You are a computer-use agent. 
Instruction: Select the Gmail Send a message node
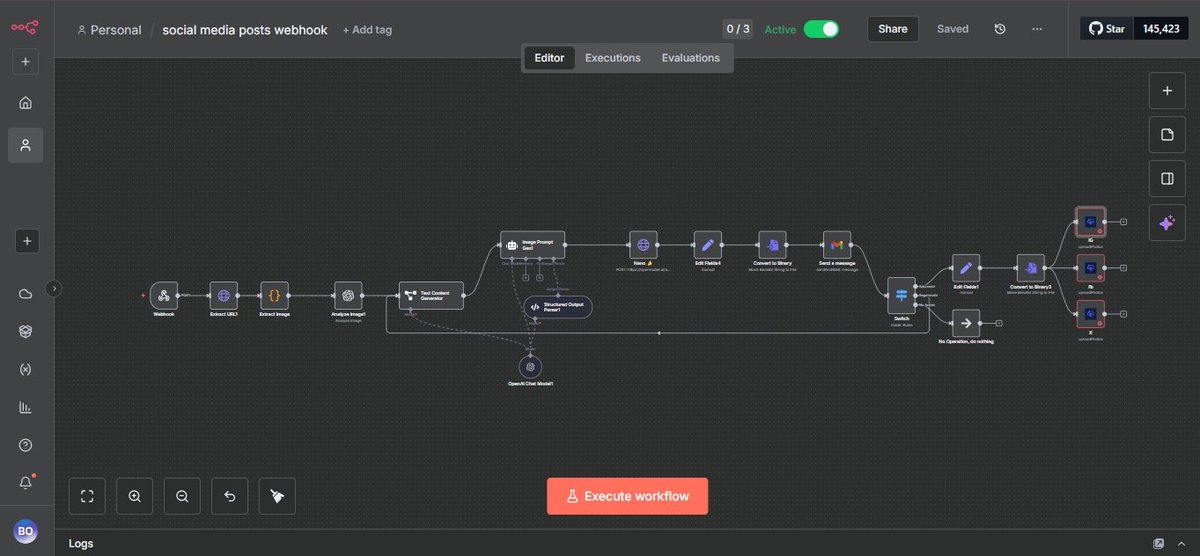tap(837, 245)
